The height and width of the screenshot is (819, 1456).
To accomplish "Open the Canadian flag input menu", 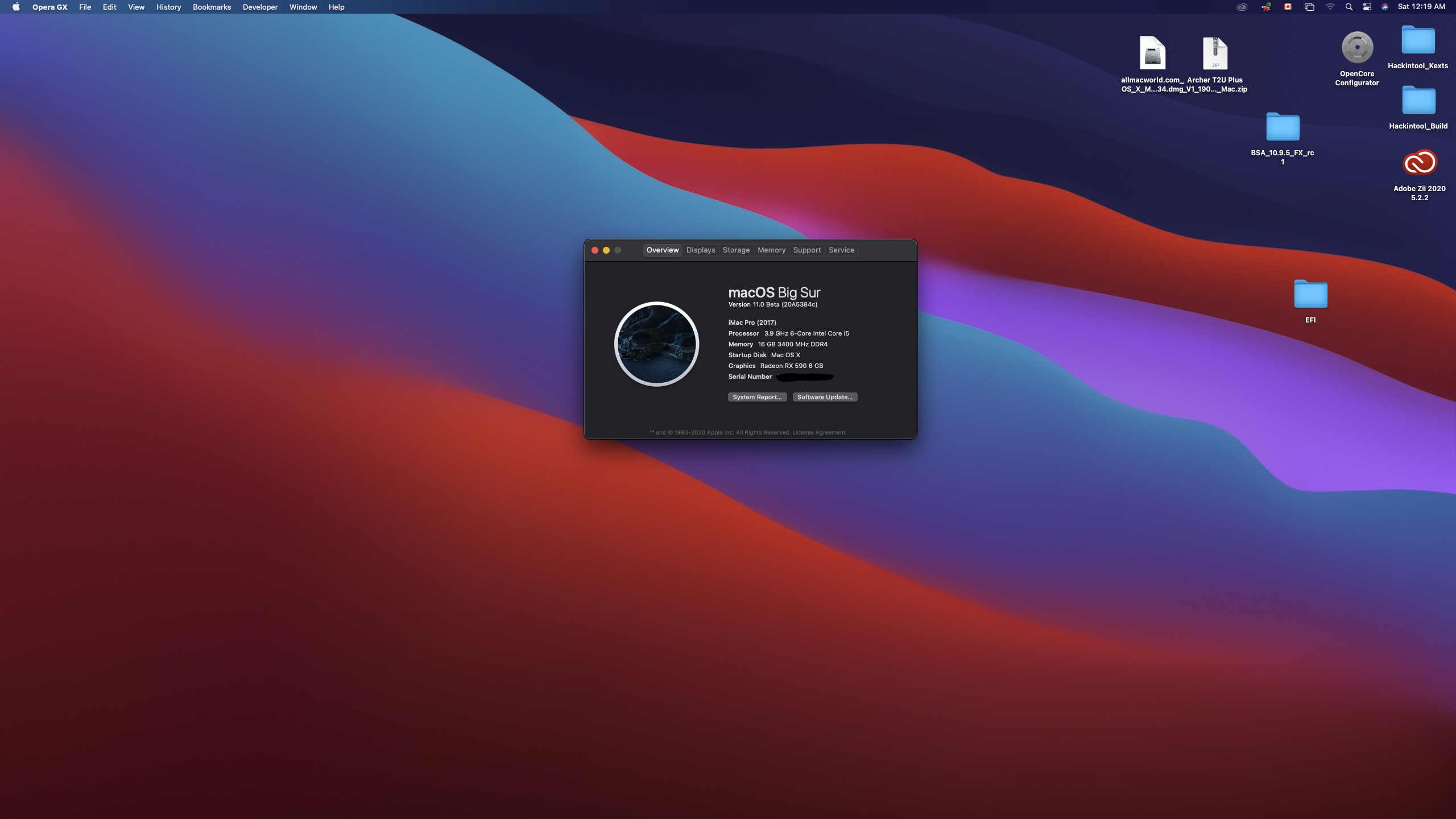I will (1288, 7).
